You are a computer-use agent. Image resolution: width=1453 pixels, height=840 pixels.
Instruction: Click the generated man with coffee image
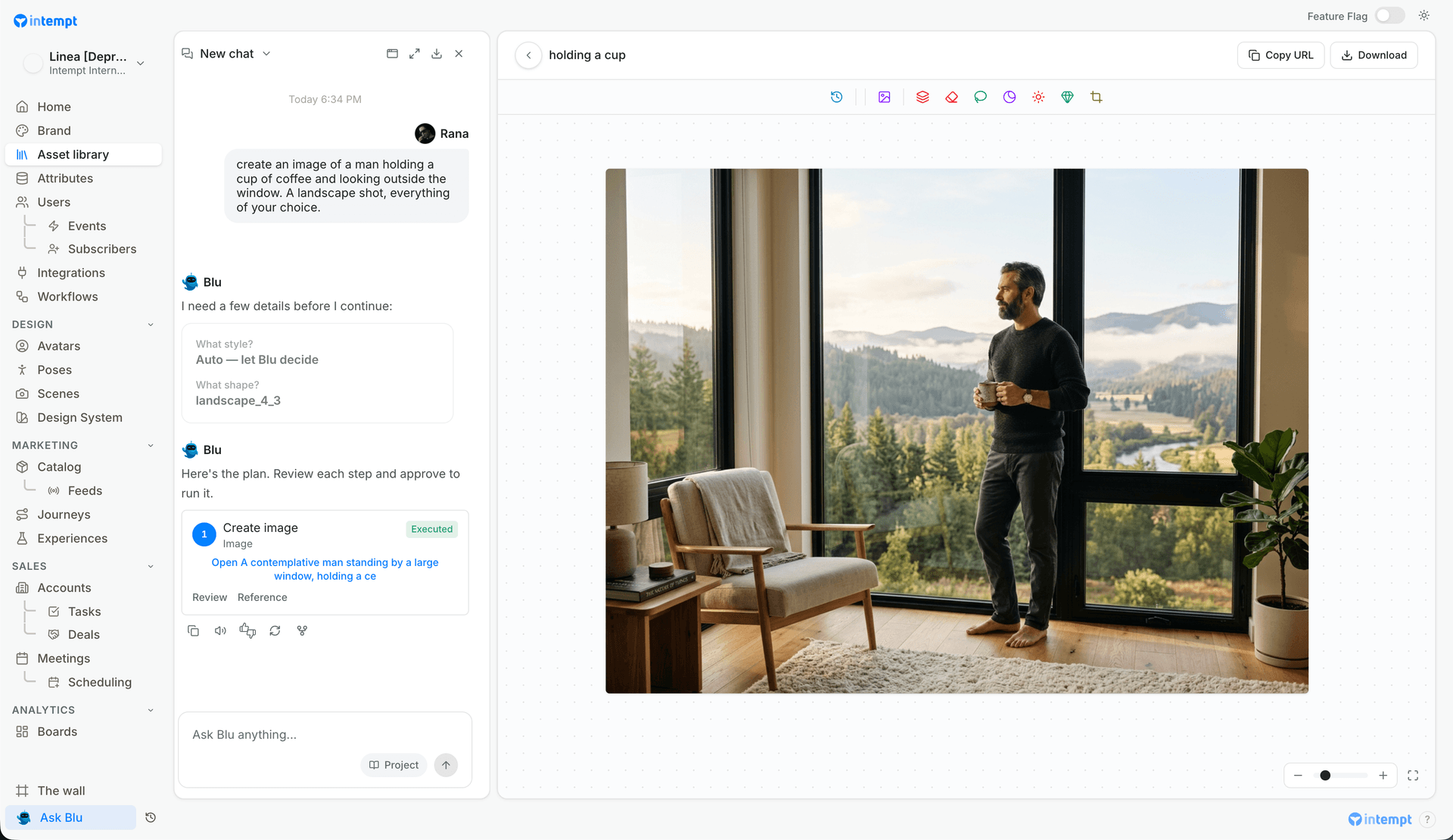coord(957,431)
